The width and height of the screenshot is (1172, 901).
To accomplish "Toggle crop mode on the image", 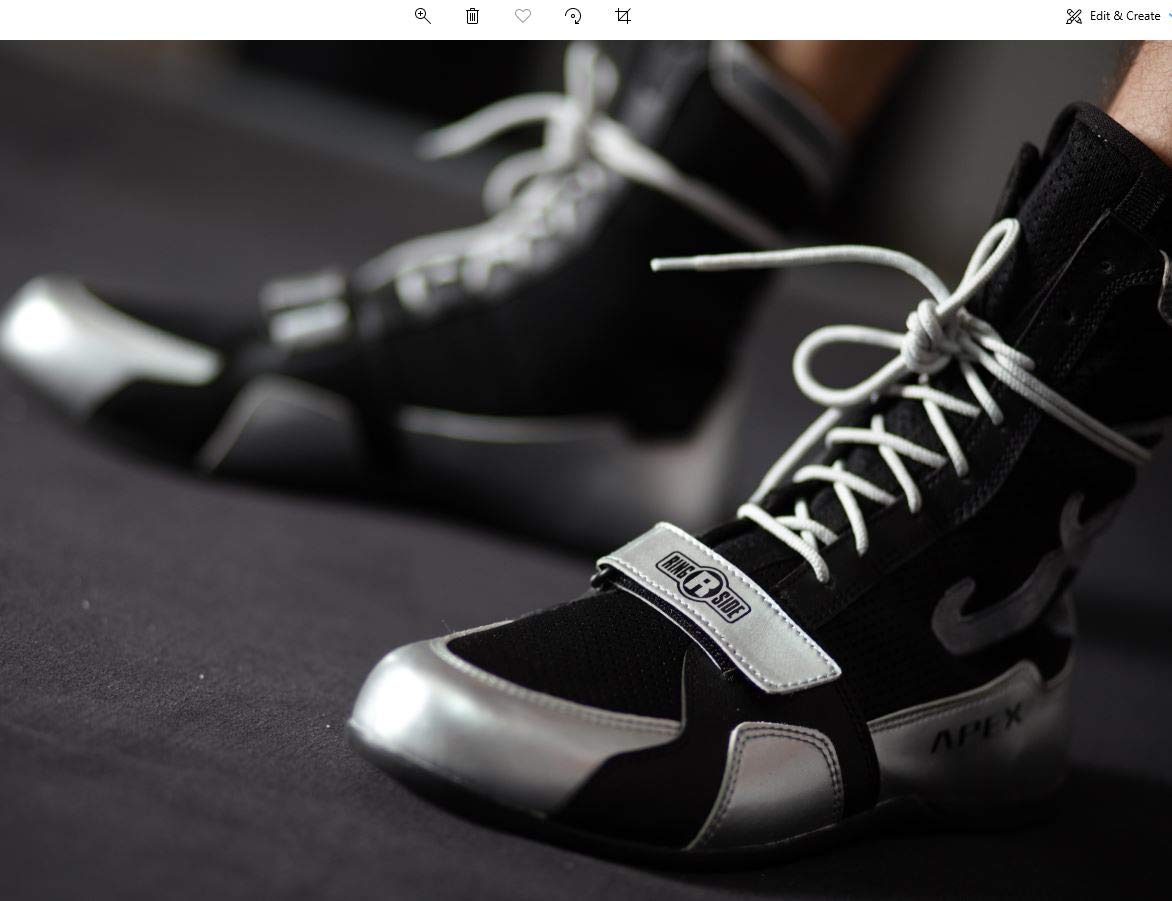I will pyautogui.click(x=623, y=16).
